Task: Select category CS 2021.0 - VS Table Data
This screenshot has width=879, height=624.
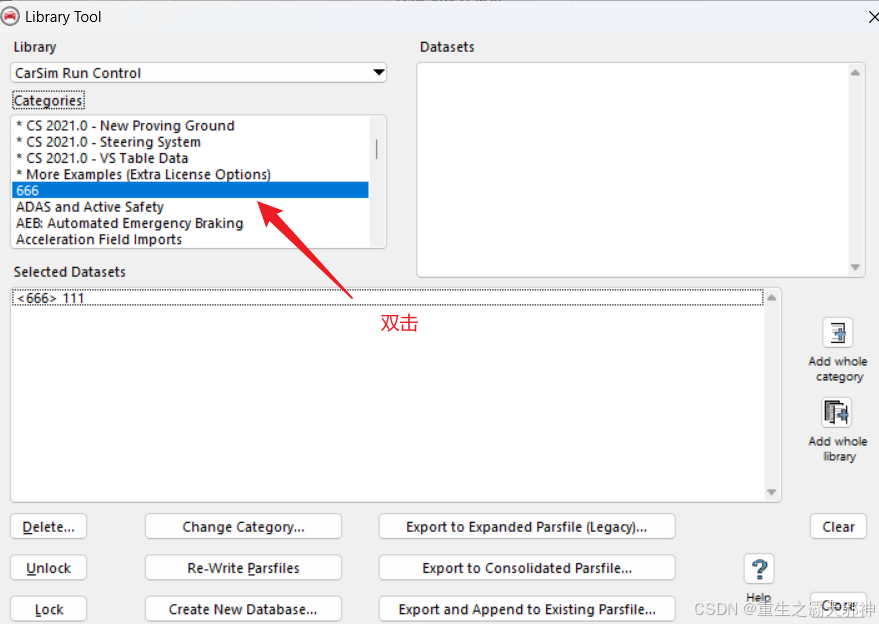Action: pyautogui.click(x=190, y=158)
